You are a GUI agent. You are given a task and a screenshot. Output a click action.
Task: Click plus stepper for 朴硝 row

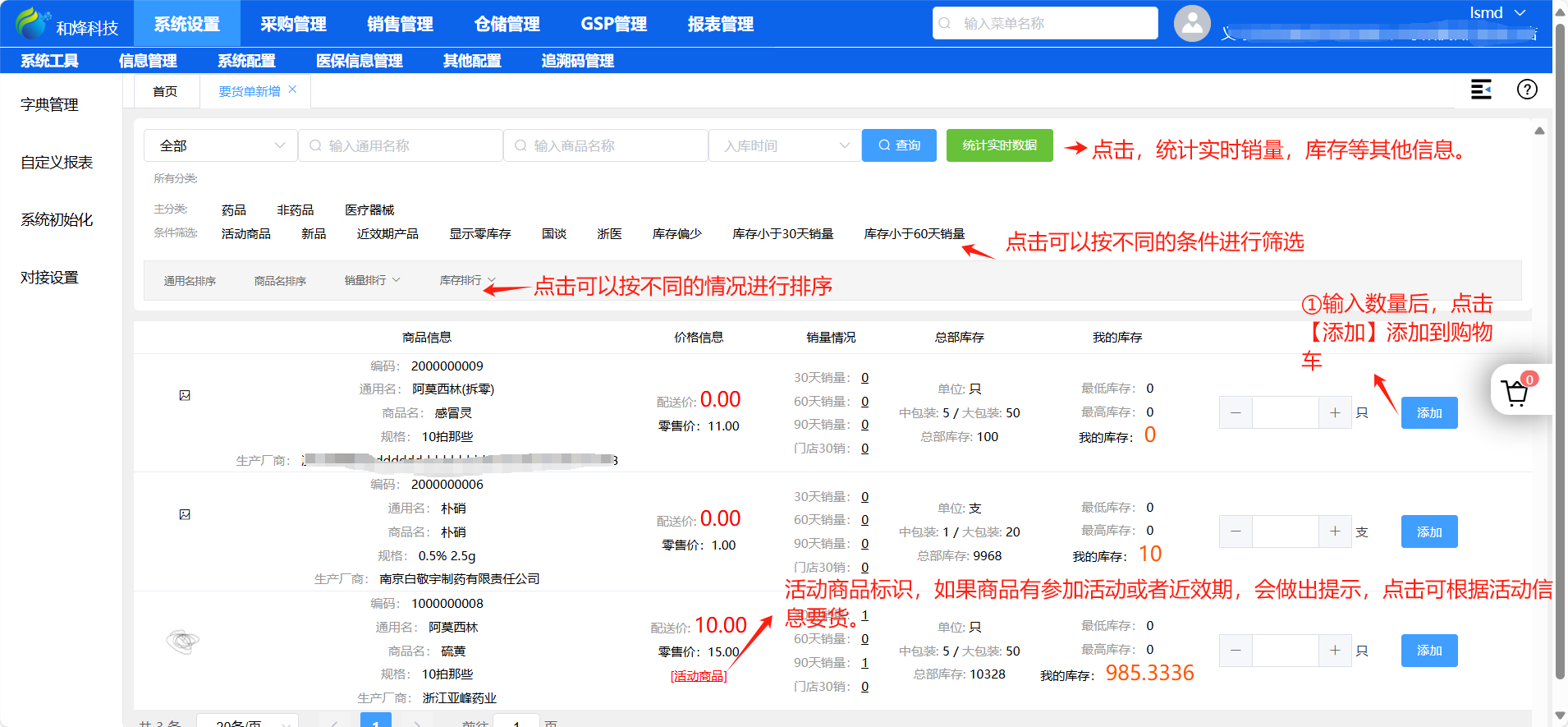[1335, 531]
